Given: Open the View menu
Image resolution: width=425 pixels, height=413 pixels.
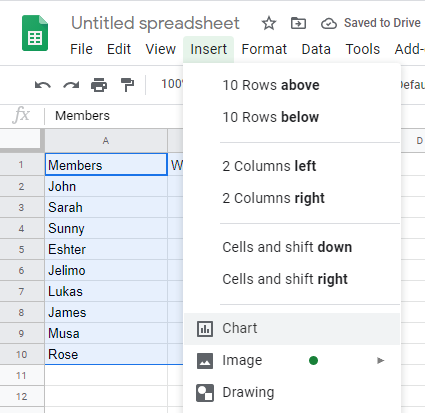Looking at the screenshot, I should pos(160,49).
